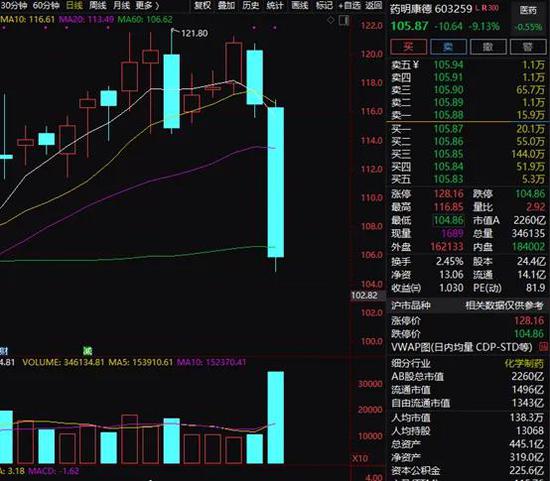
Task: Add stock via +自选 button
Action: [x=349, y=6]
